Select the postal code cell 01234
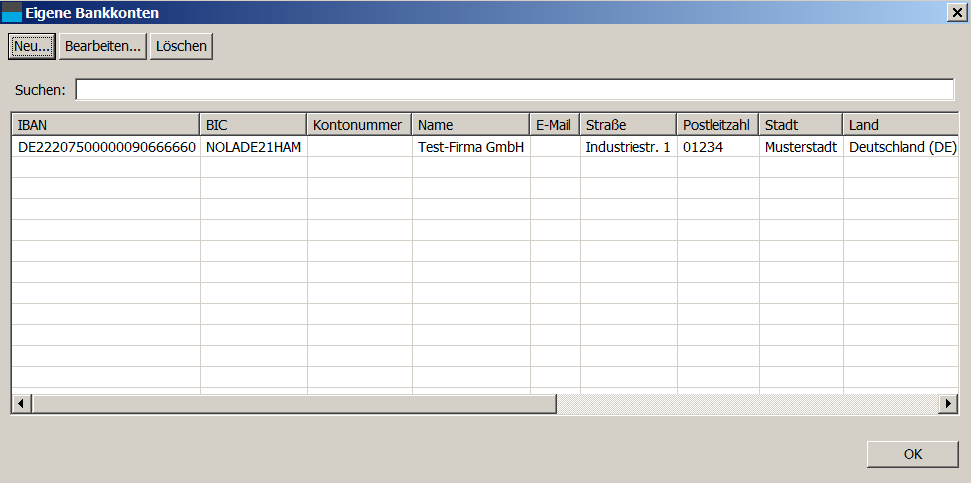 tap(718, 147)
